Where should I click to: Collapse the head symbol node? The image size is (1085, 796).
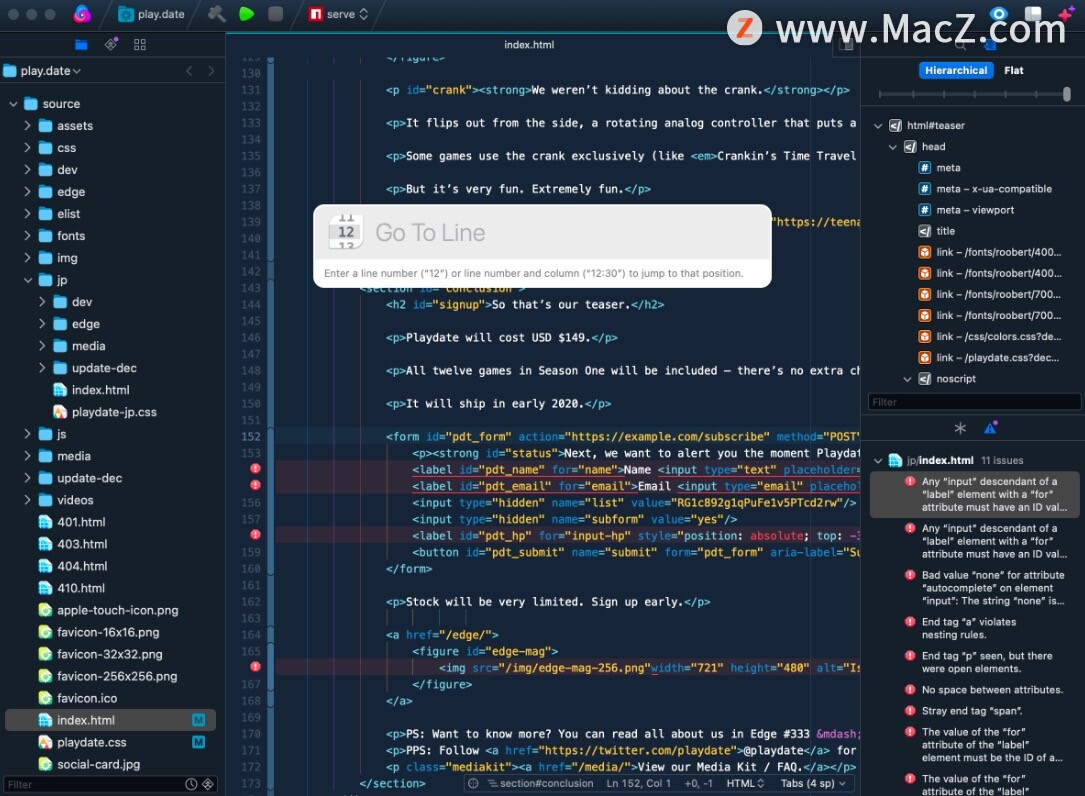[x=893, y=147]
